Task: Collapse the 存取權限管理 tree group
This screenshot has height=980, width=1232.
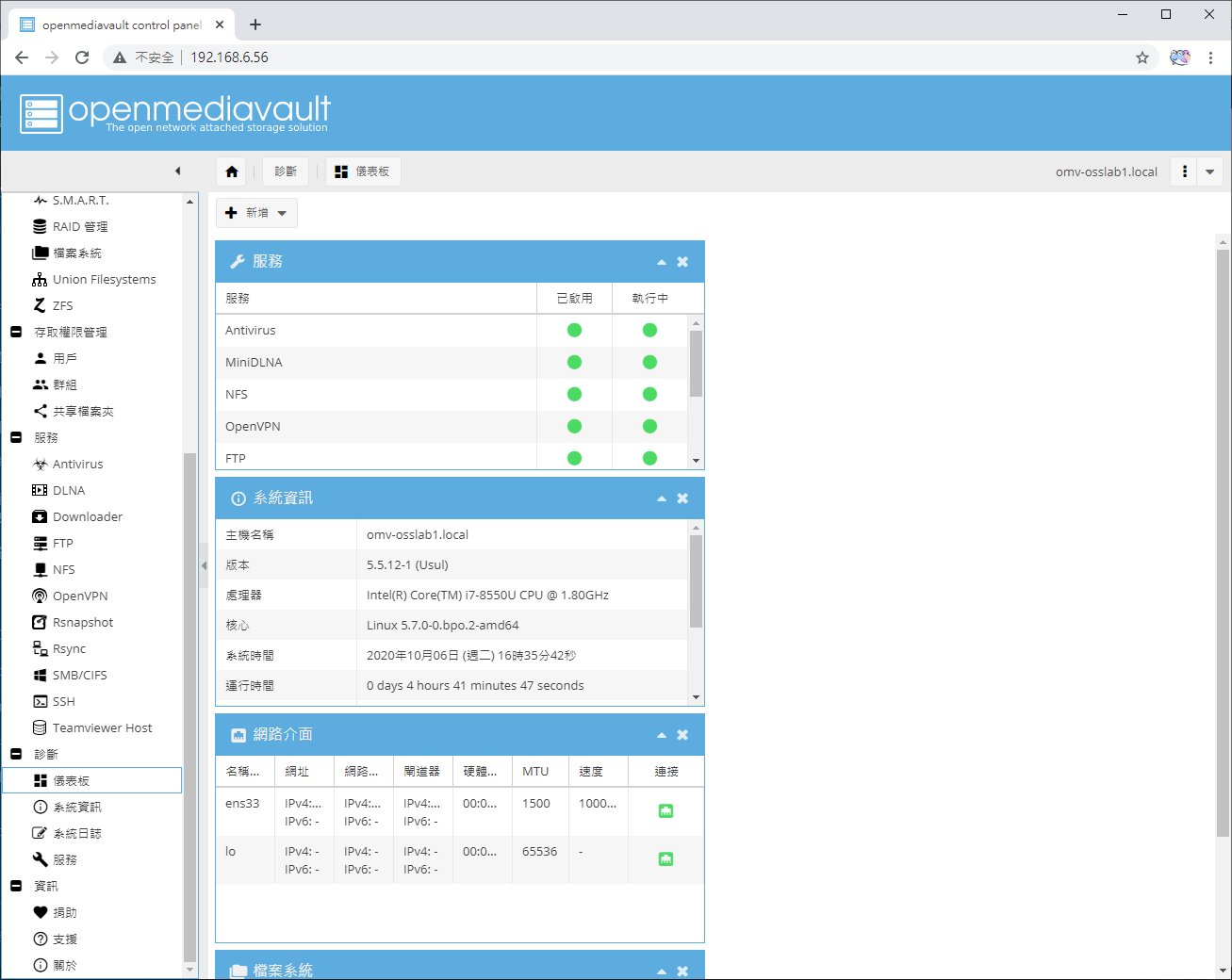Action: (16, 333)
